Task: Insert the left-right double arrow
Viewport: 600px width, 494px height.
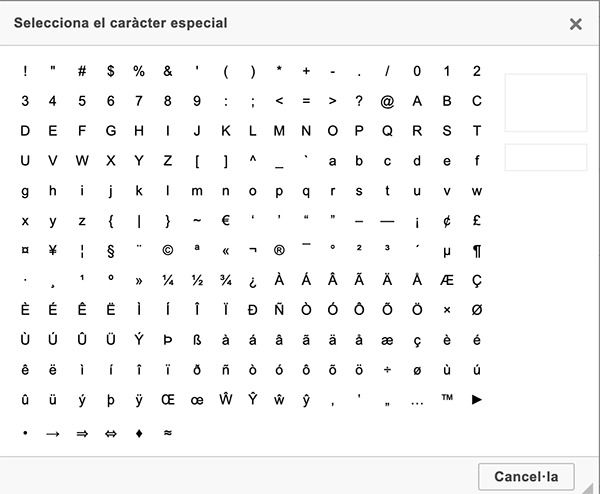Action: 110,433
